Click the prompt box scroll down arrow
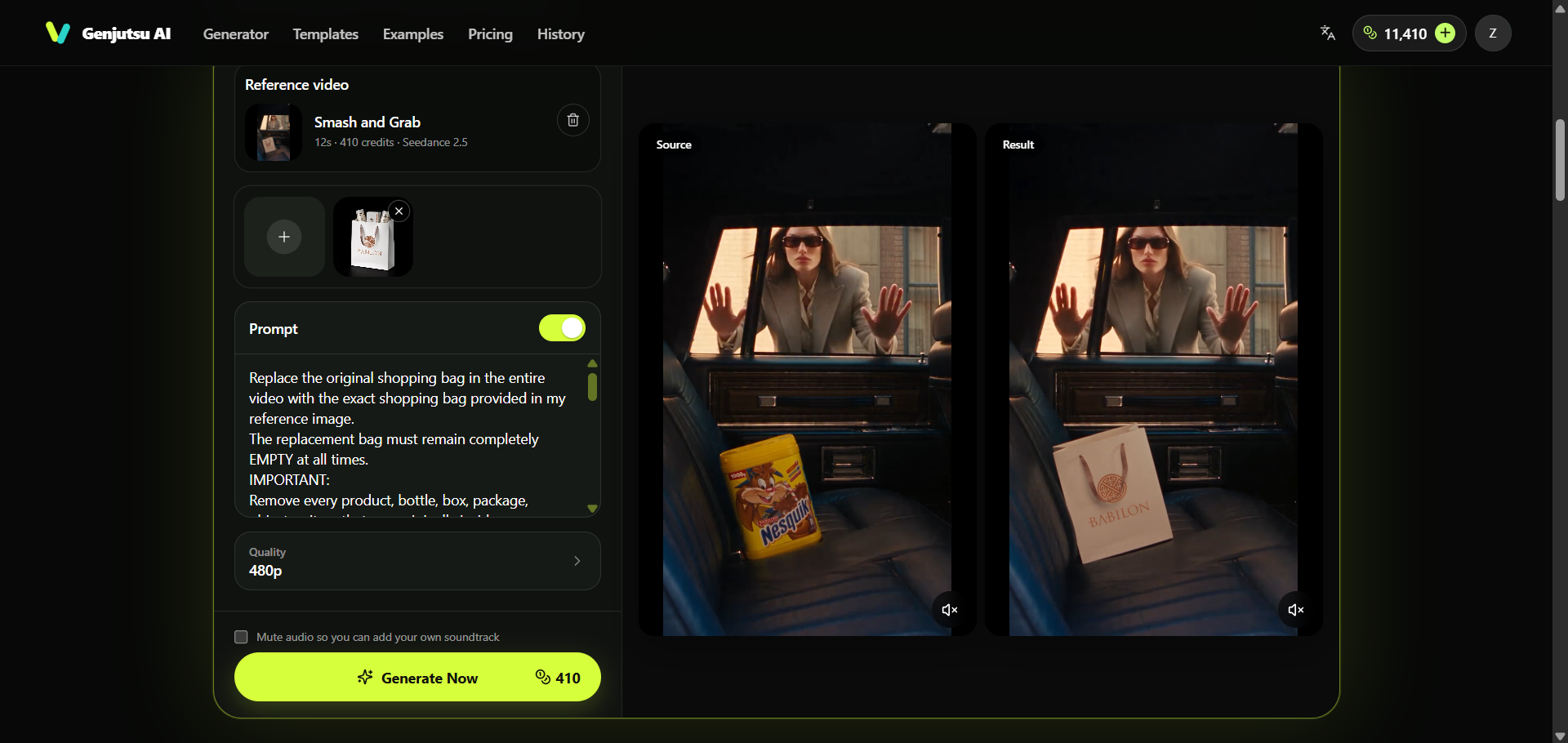The width and height of the screenshot is (1568, 743). [x=593, y=509]
